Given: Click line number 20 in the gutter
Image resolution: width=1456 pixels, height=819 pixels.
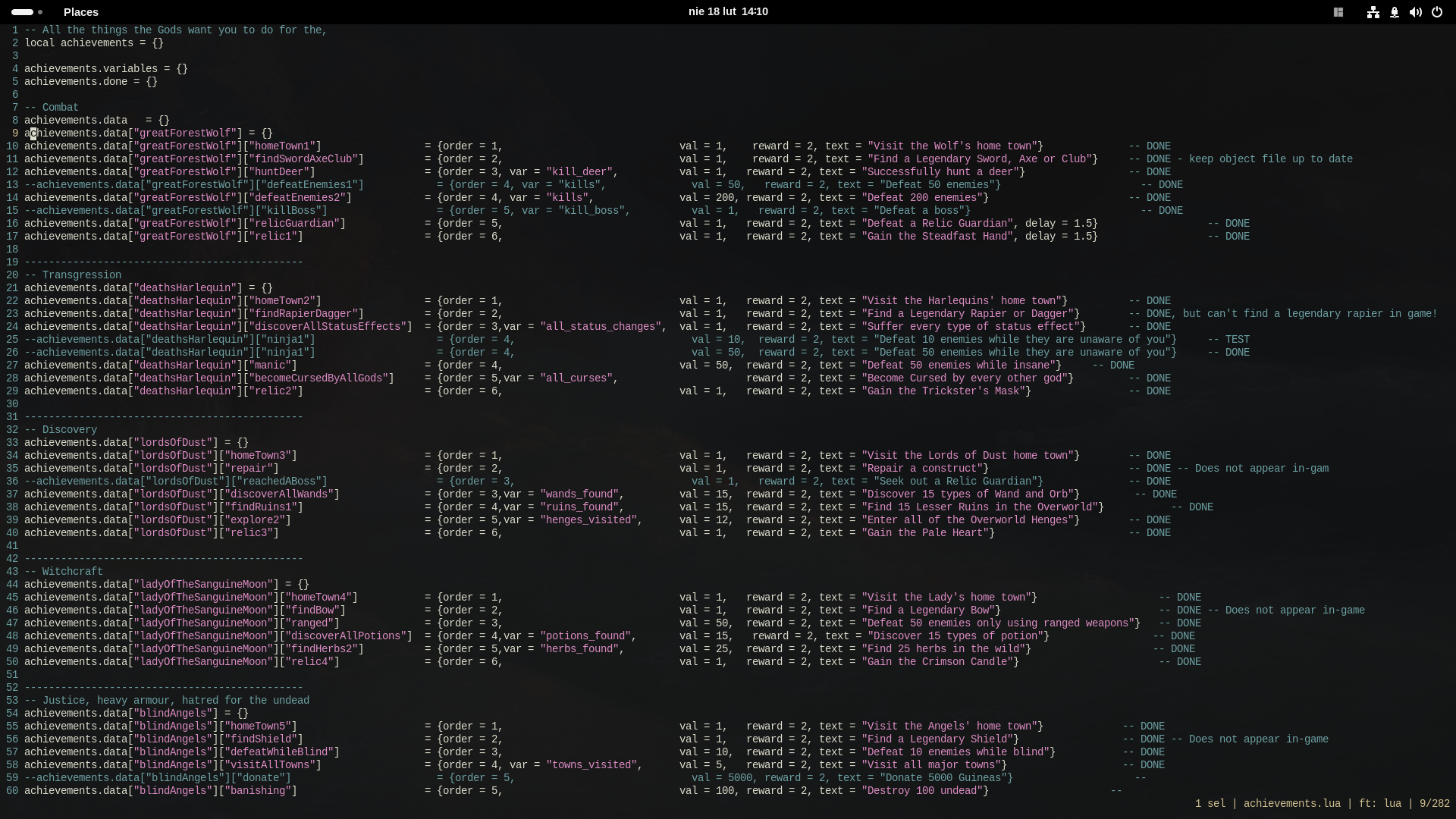Looking at the screenshot, I should pyautogui.click(x=12, y=275).
